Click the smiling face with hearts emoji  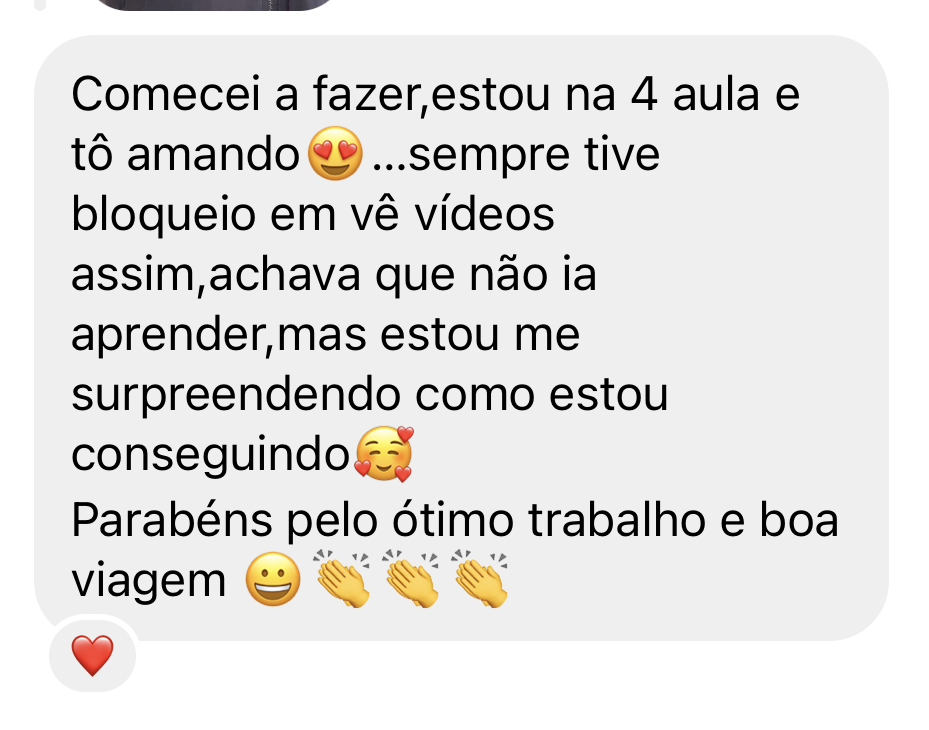(x=383, y=453)
